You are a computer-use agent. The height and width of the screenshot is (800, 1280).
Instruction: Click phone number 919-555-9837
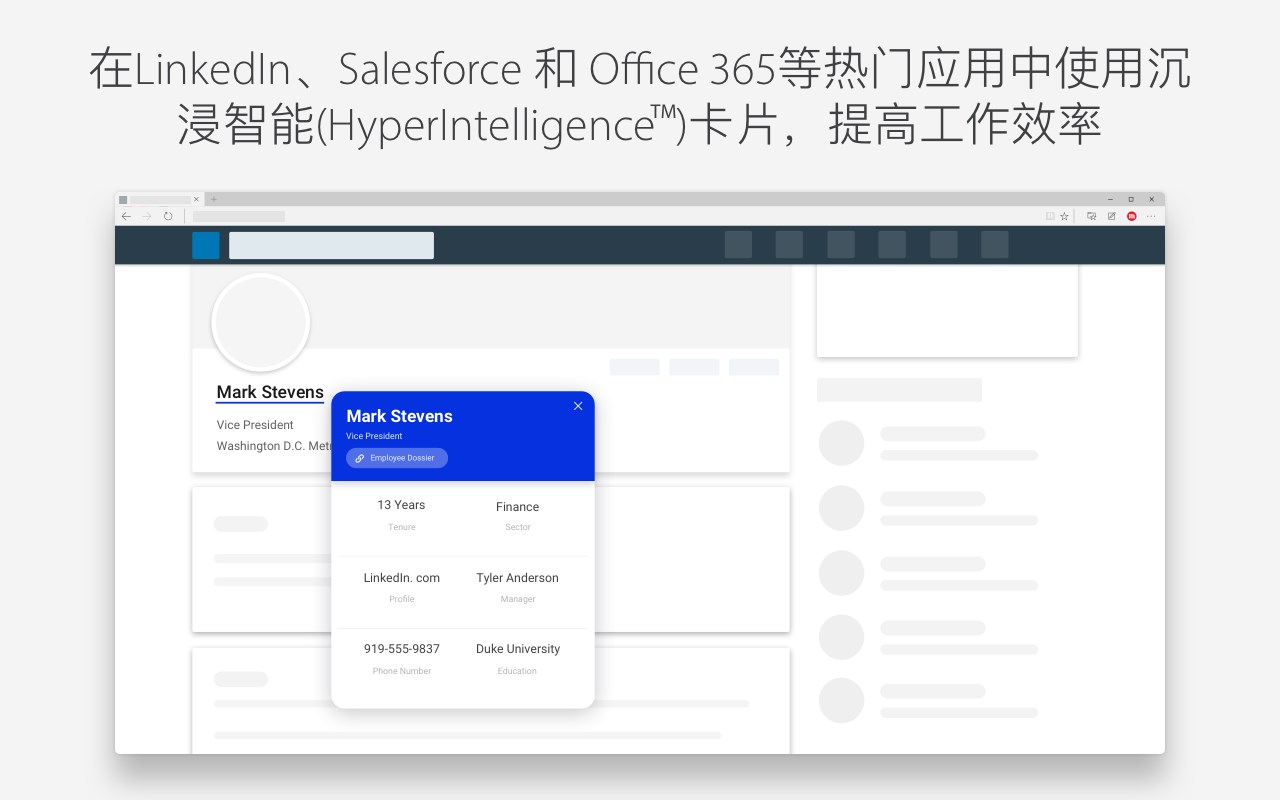coord(401,649)
